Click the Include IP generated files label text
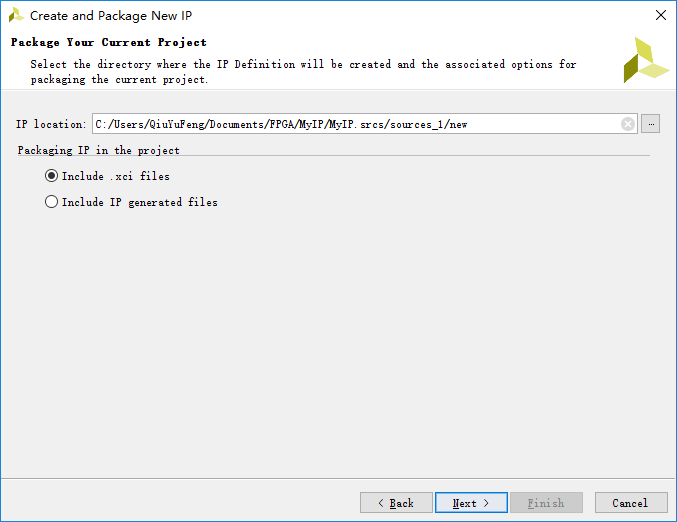Screen dimensions: 677x522 point(139,202)
